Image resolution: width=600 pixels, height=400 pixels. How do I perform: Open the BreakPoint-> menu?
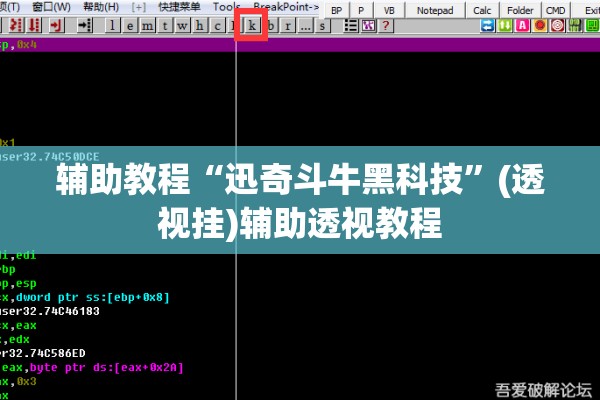pos(286,7)
